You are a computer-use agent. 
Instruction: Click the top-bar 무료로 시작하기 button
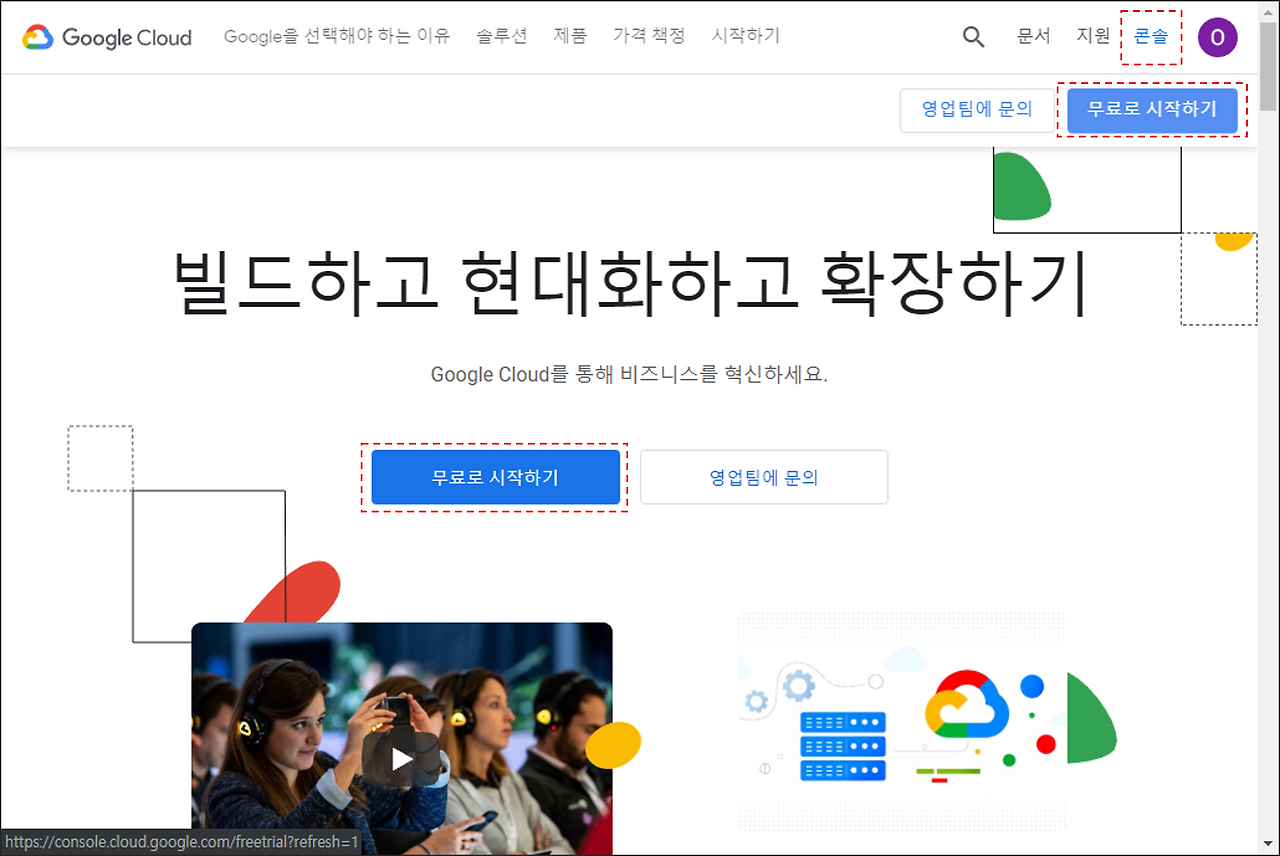1152,110
